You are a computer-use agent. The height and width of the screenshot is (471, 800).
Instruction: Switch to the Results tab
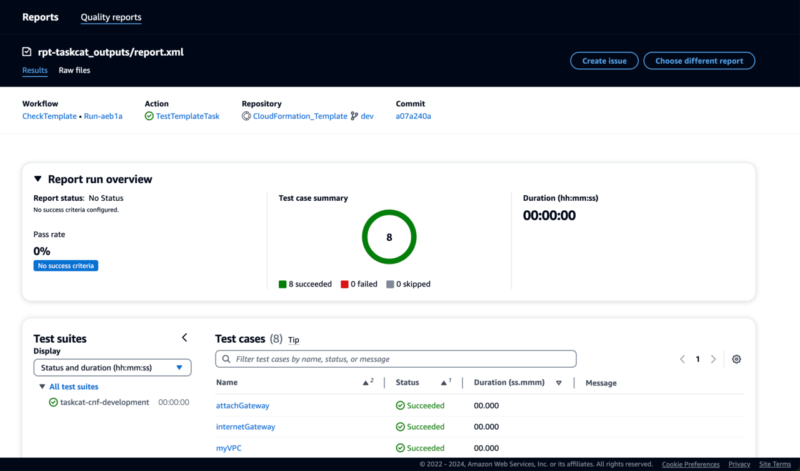click(35, 70)
